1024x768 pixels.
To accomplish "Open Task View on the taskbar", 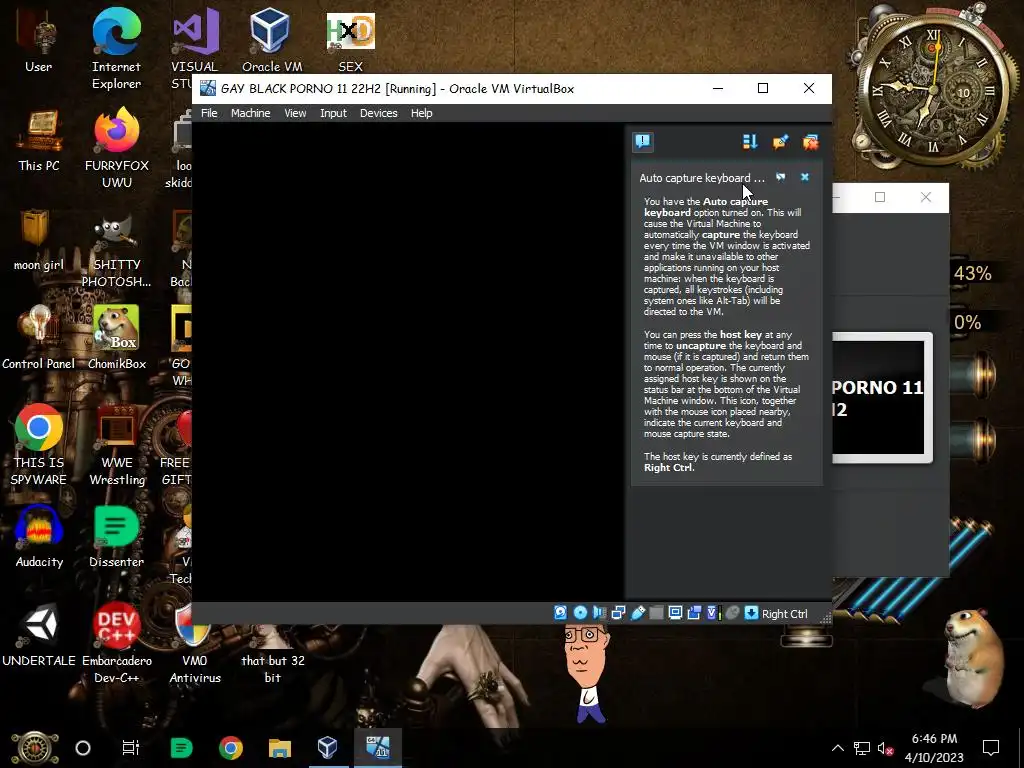I will 131,748.
